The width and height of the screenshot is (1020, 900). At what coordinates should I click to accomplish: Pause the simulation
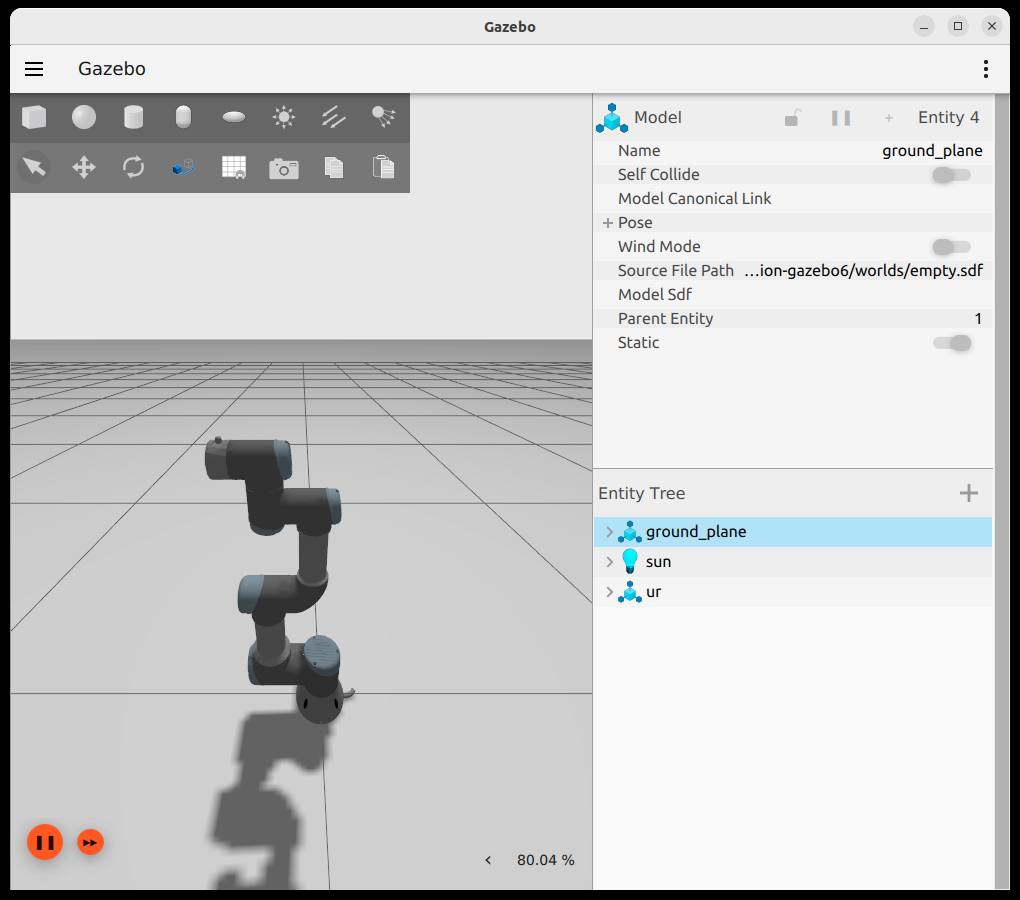tap(45, 842)
